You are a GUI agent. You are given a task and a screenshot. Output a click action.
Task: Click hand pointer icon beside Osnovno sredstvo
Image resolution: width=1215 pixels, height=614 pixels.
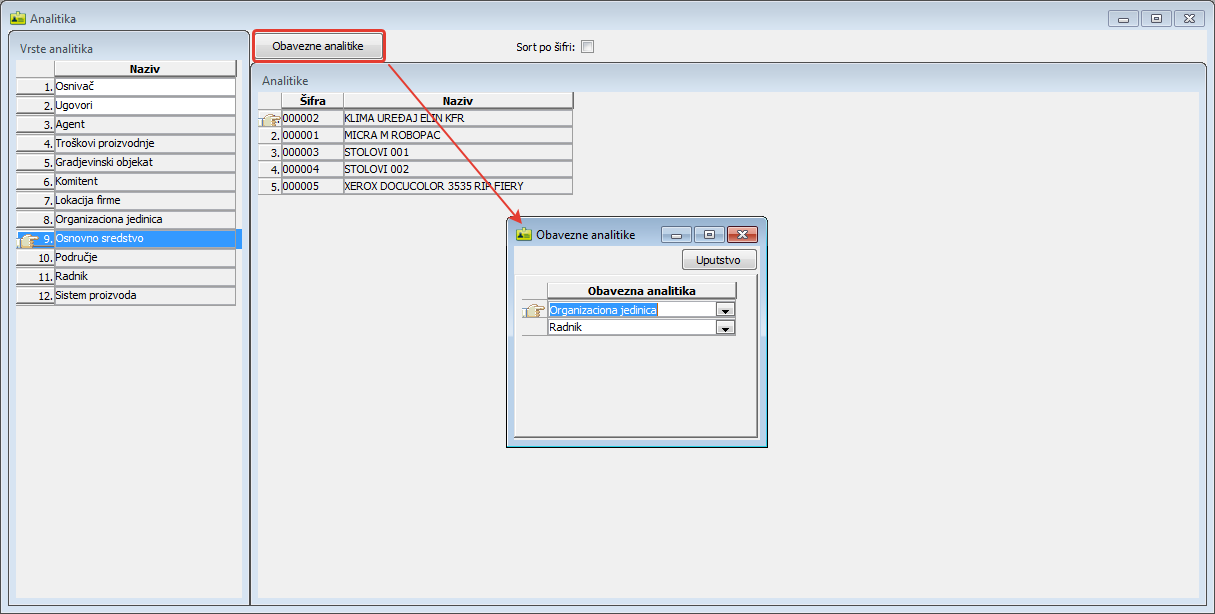(x=29, y=239)
